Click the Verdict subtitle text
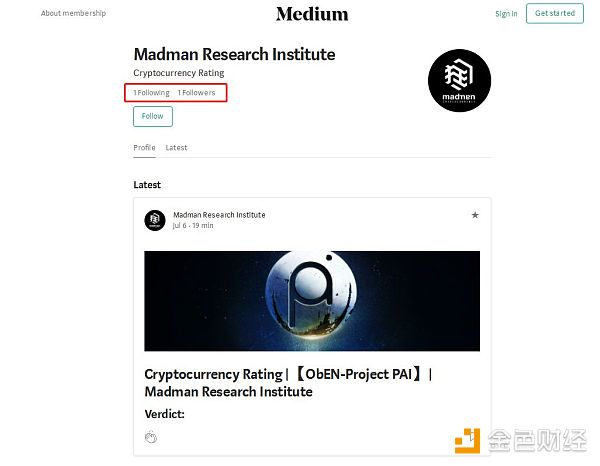This screenshot has width=600, height=466. 165,414
